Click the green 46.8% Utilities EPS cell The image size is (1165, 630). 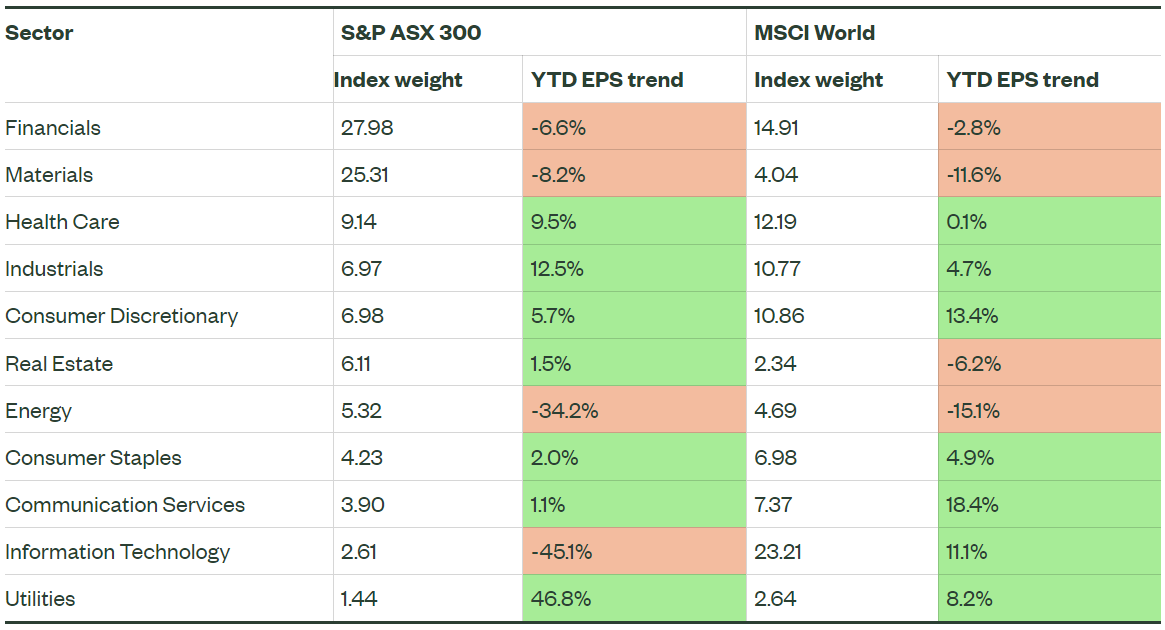561,599
